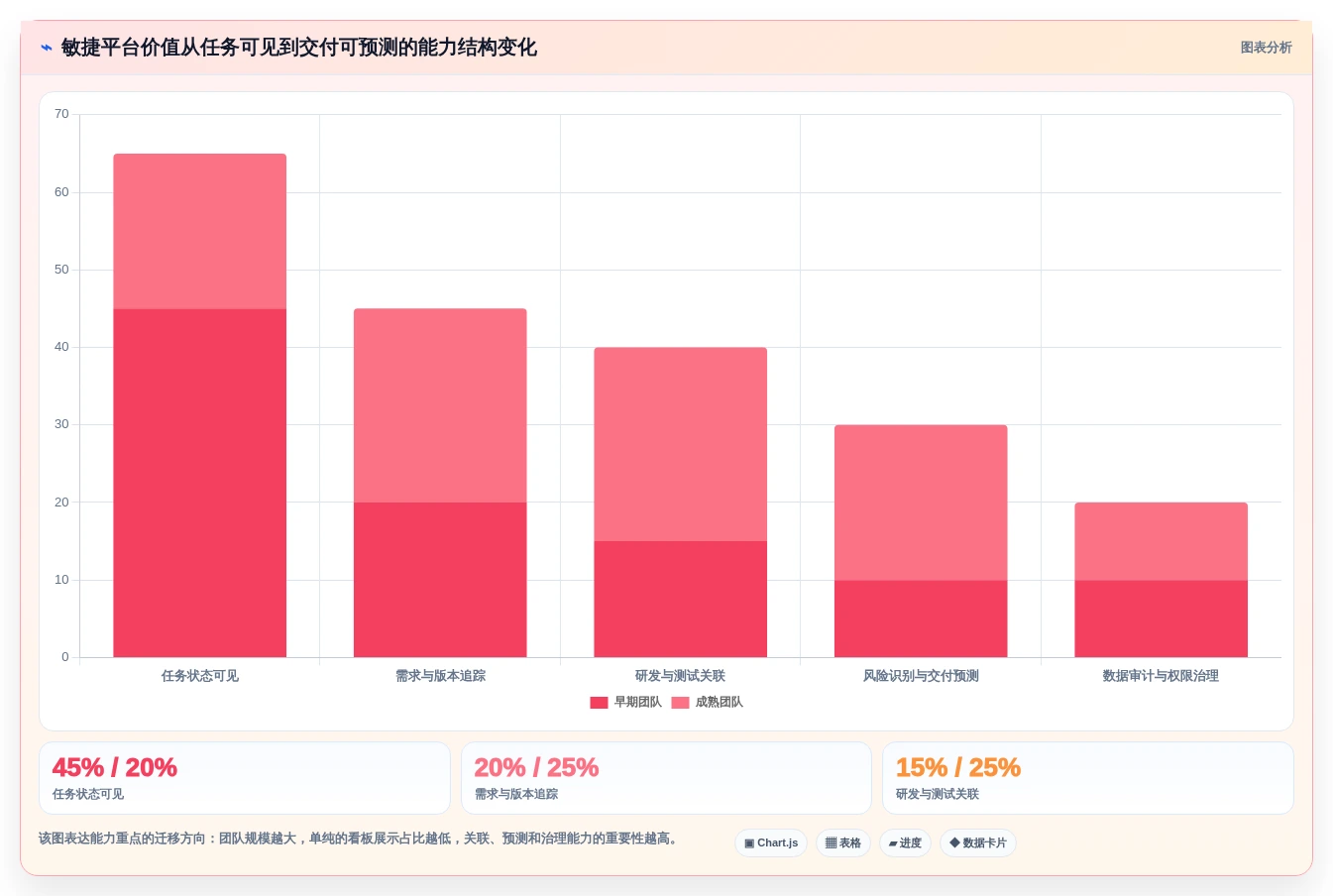
Task: Click the 成熟团队 bar segment for 数据审计与权限治理
Action: pyautogui.click(x=1162, y=541)
